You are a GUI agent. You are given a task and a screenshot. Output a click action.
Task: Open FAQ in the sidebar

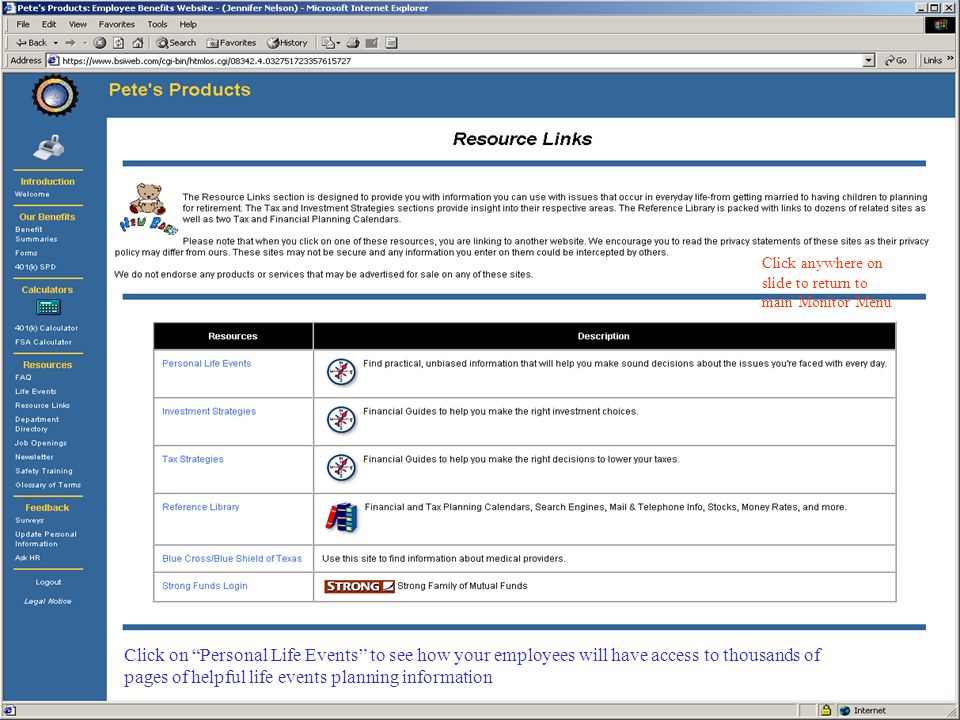[x=23, y=377]
